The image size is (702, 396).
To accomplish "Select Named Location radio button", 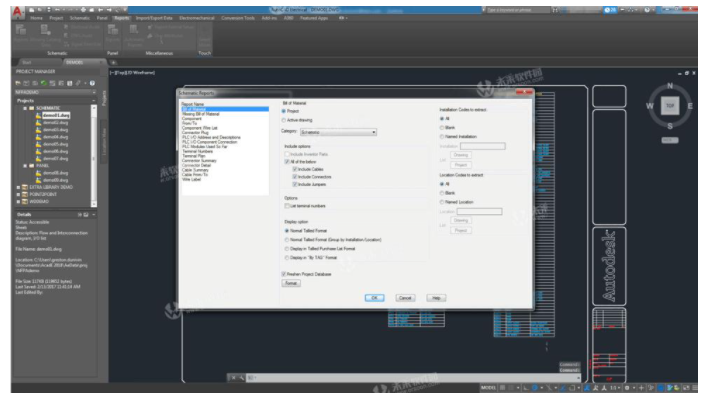I will (x=441, y=202).
